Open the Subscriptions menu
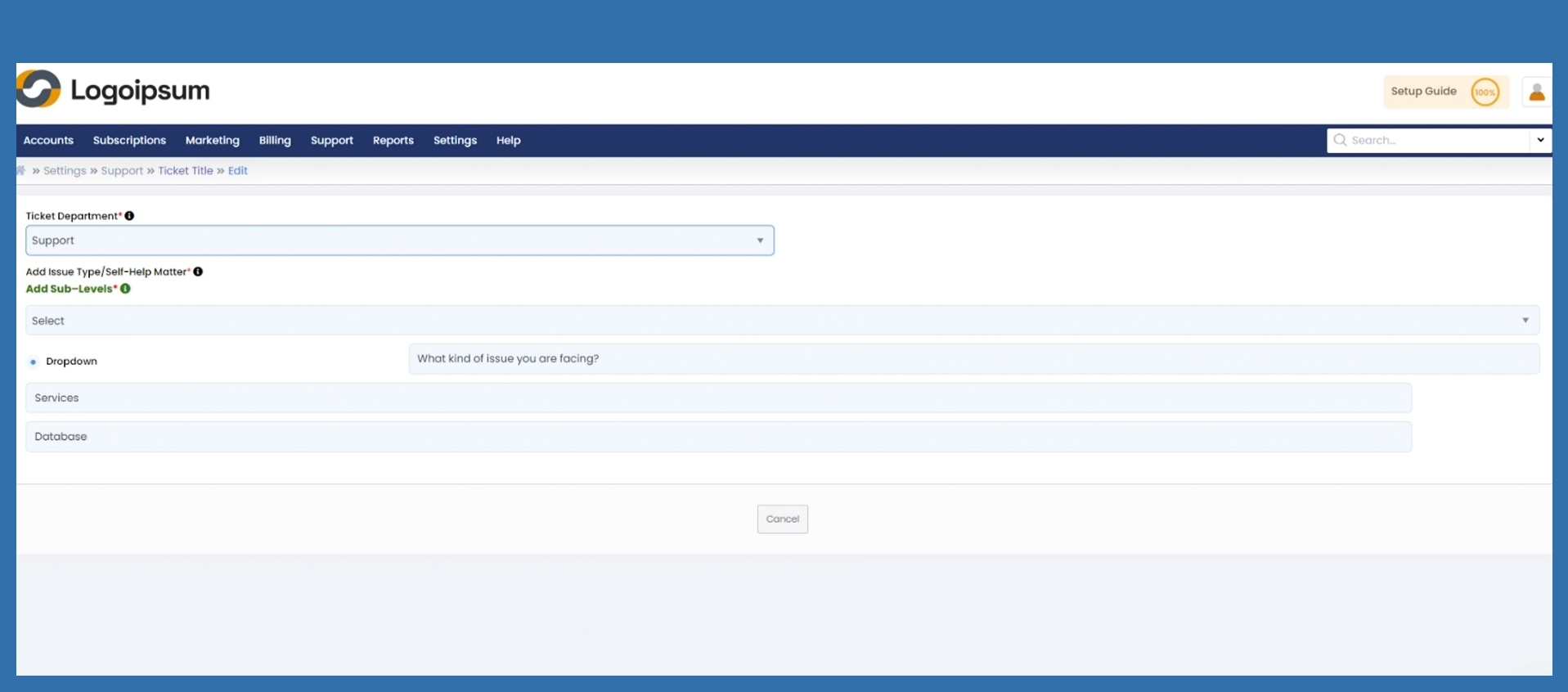The image size is (1568, 692). (x=129, y=141)
